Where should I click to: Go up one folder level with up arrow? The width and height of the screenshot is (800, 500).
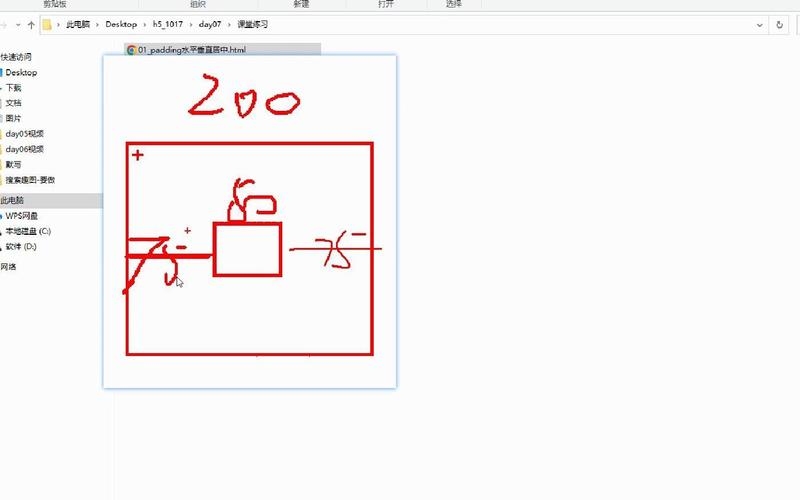click(31, 24)
